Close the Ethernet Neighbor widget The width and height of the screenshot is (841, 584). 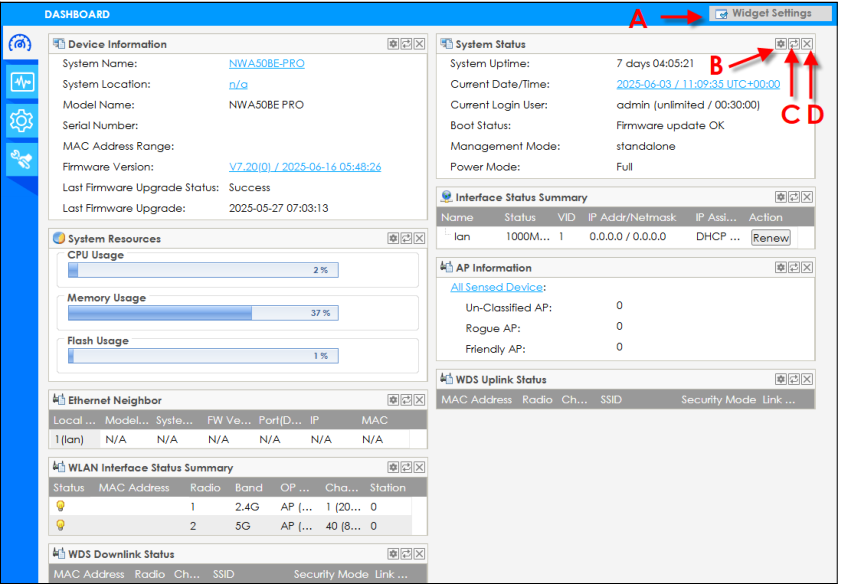pos(419,400)
